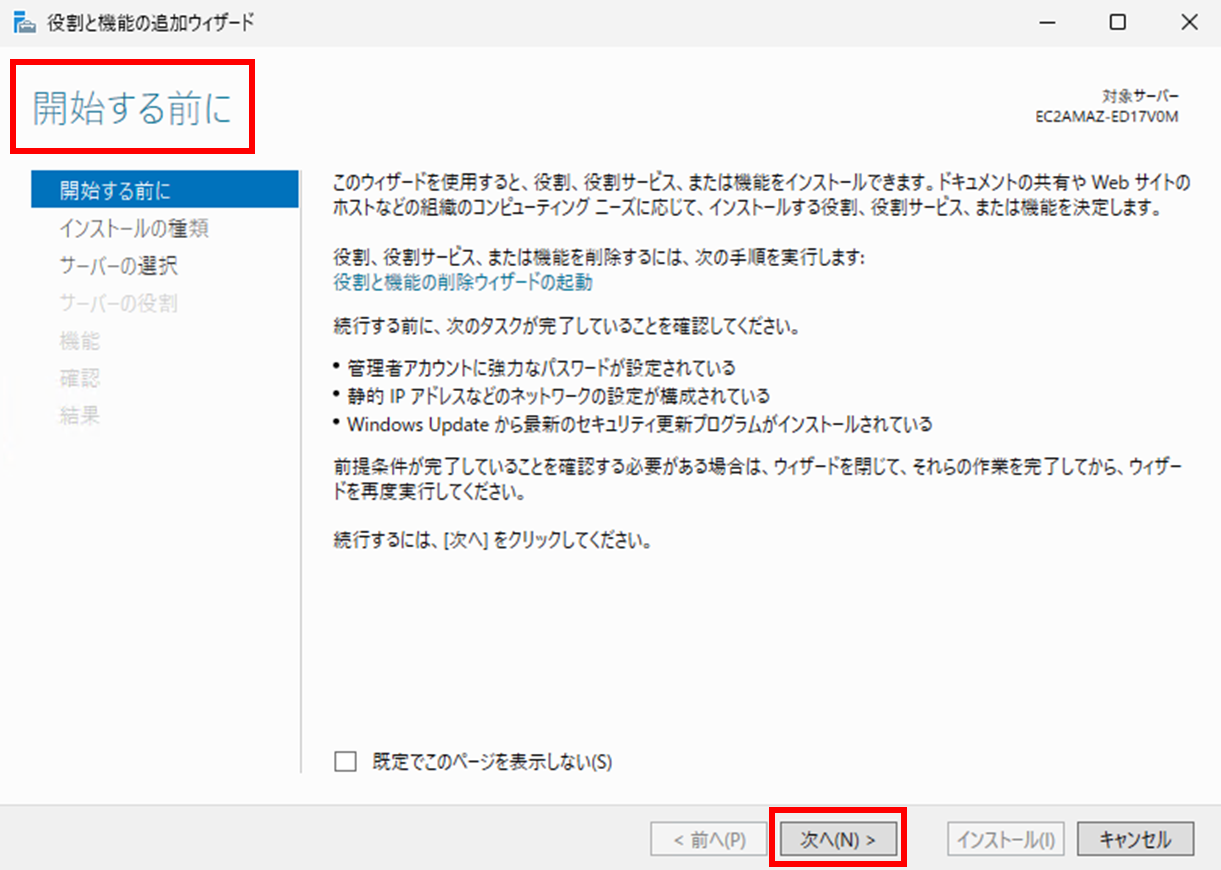Image resolution: width=1221 pixels, height=870 pixels.
Task: Click the wizard icon in the title bar
Action: (x=24, y=23)
